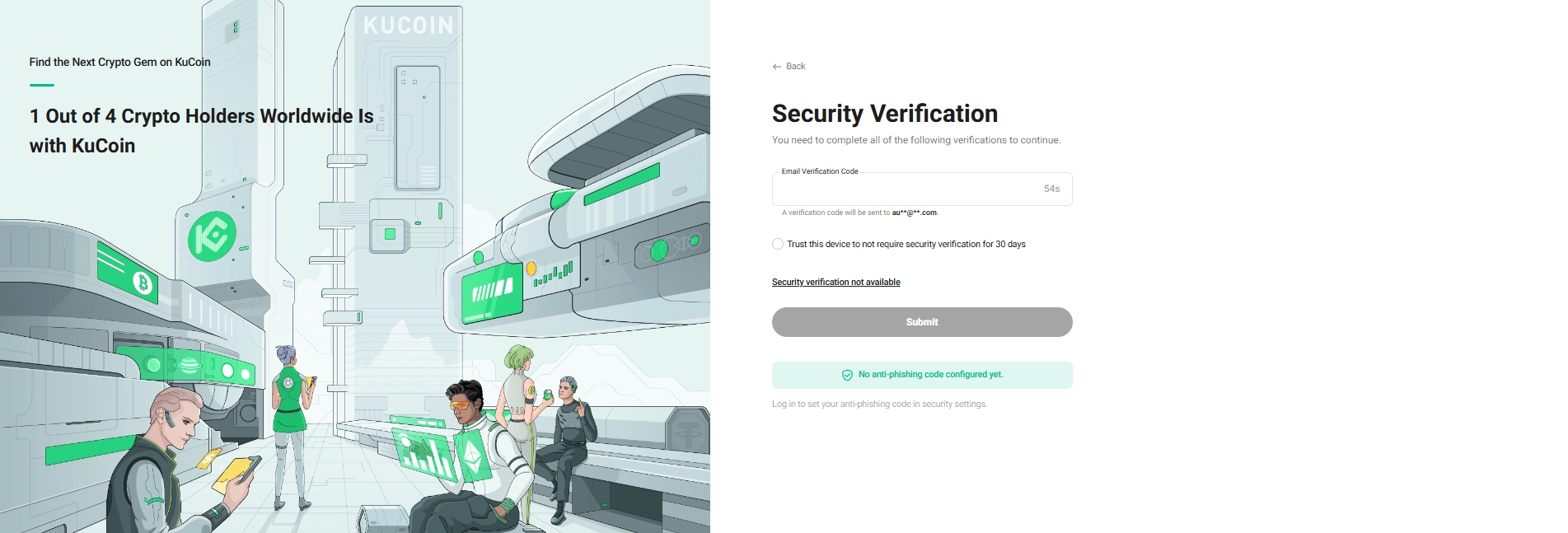Click the masked email address au**@**.com

click(914, 213)
